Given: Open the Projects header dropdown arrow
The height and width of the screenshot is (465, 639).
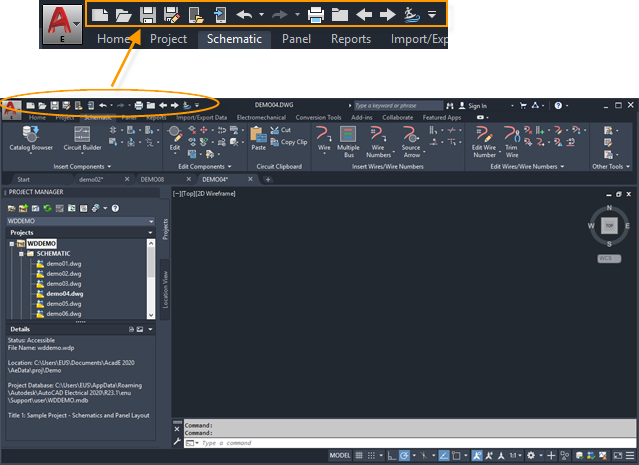Looking at the screenshot, I should (150, 233).
